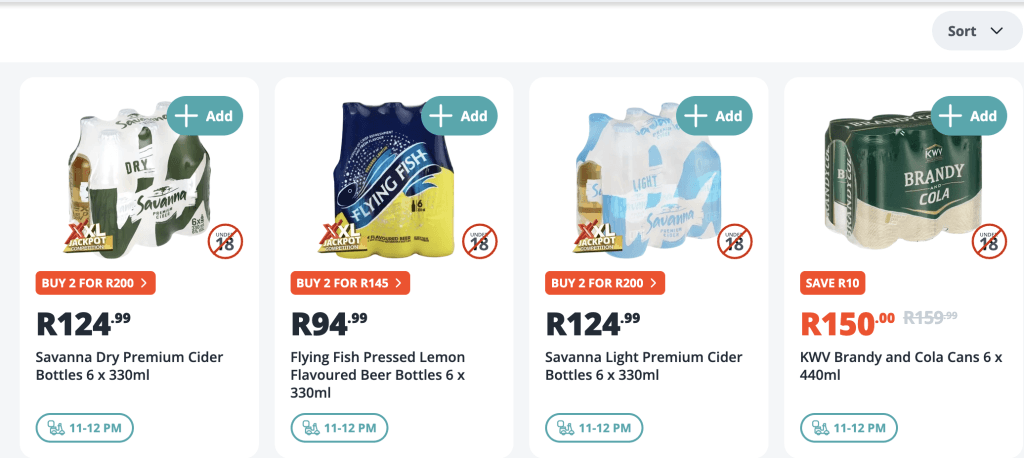Screen dimensions: 1024x458
Task: Add KWV Brandy and Cola cans to cart
Action: (968, 116)
